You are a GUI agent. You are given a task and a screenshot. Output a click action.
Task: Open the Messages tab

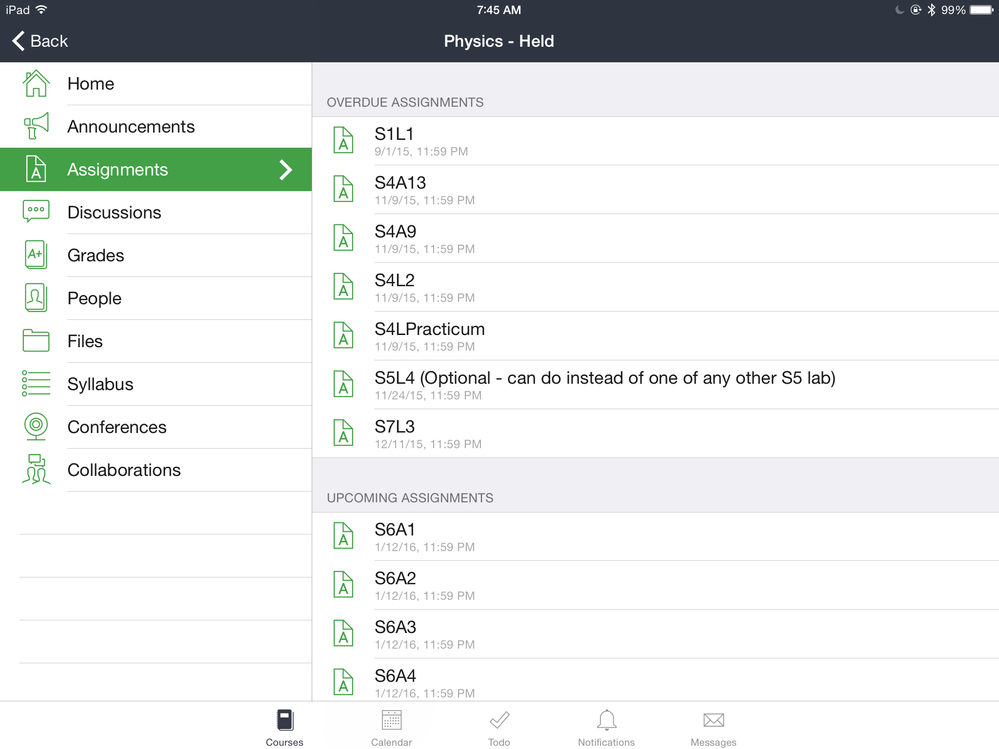pos(713,728)
